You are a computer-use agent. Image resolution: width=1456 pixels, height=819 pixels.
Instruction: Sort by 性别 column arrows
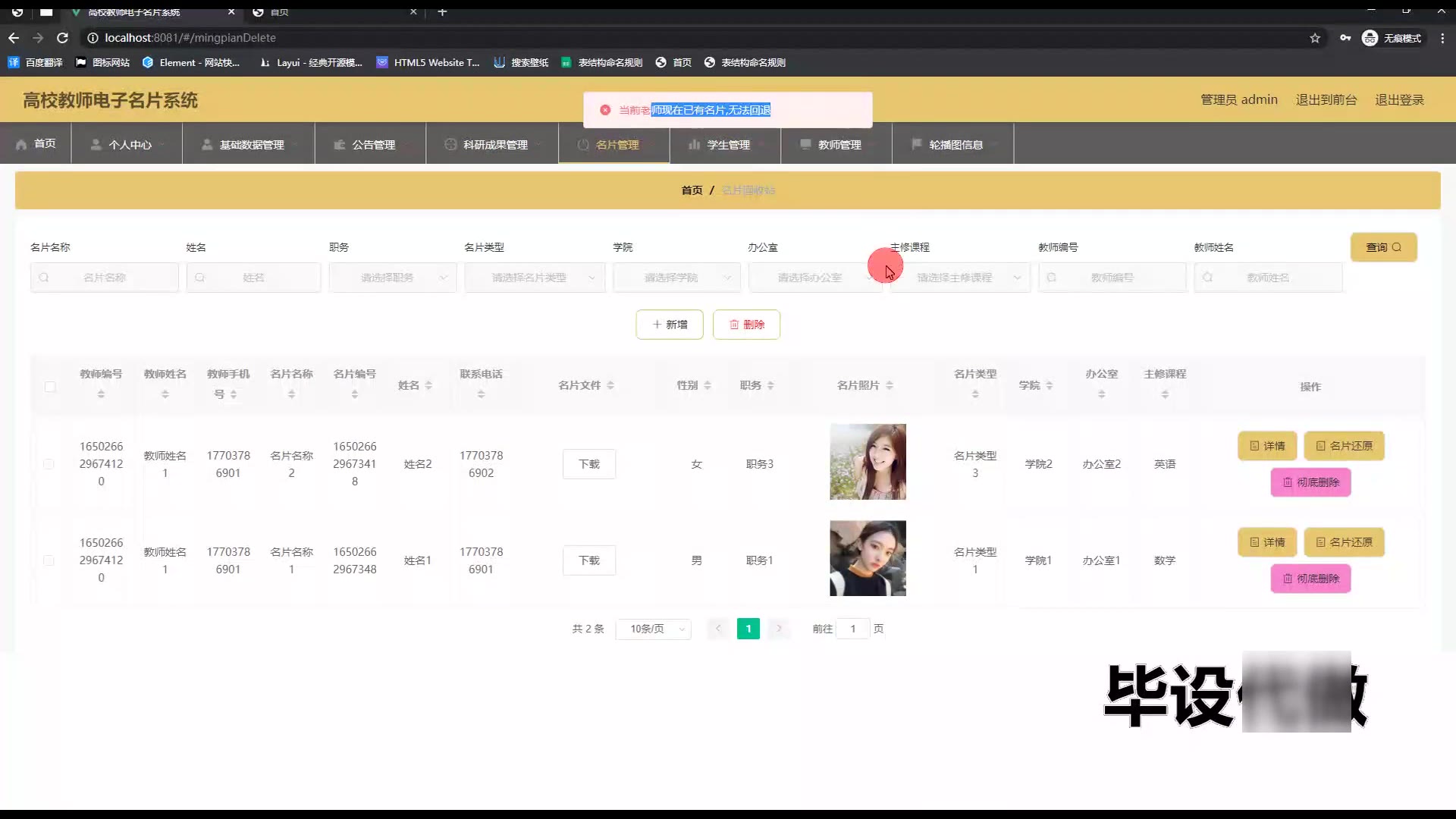708,385
